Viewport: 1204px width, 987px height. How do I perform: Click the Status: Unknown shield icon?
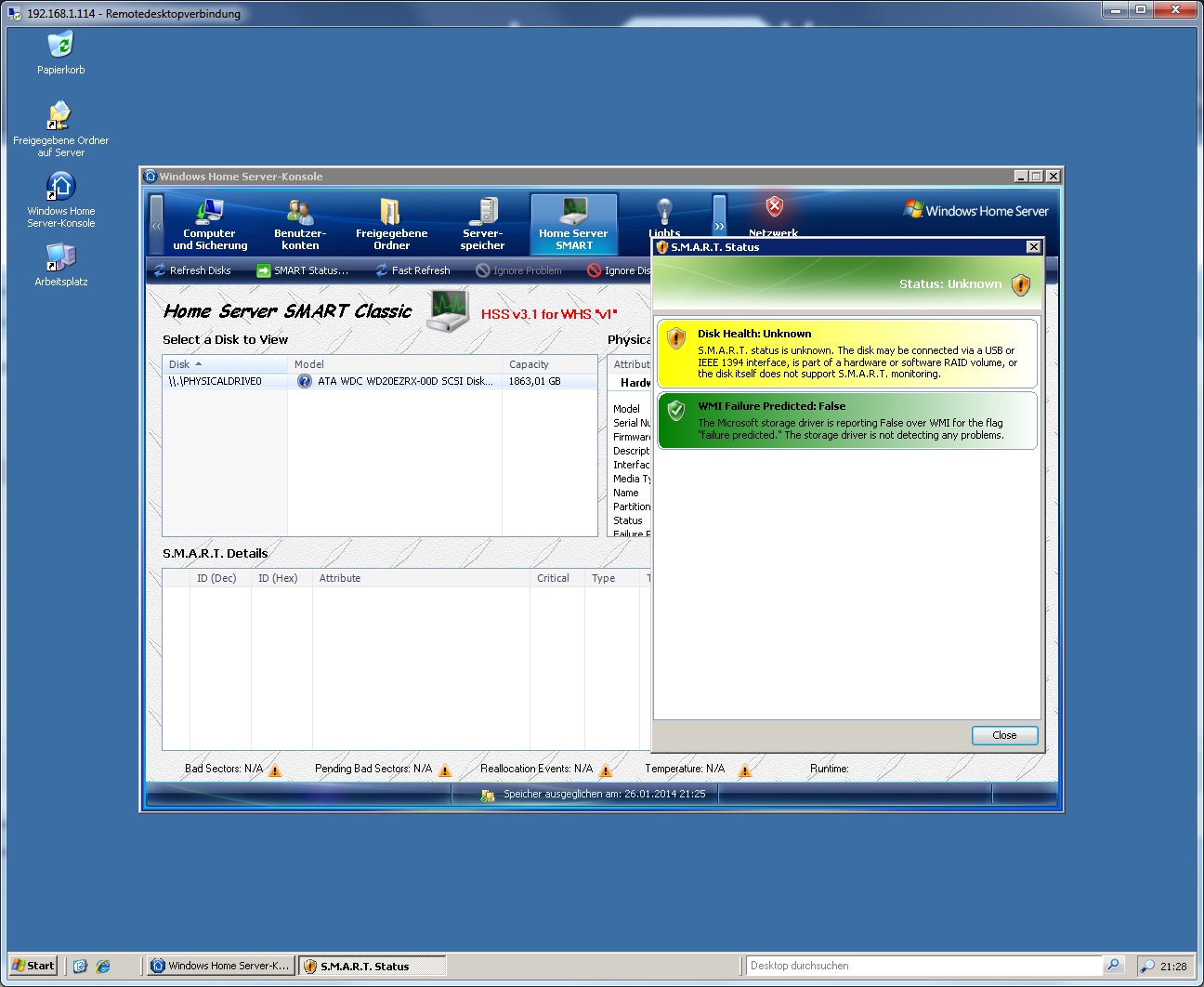point(1021,284)
